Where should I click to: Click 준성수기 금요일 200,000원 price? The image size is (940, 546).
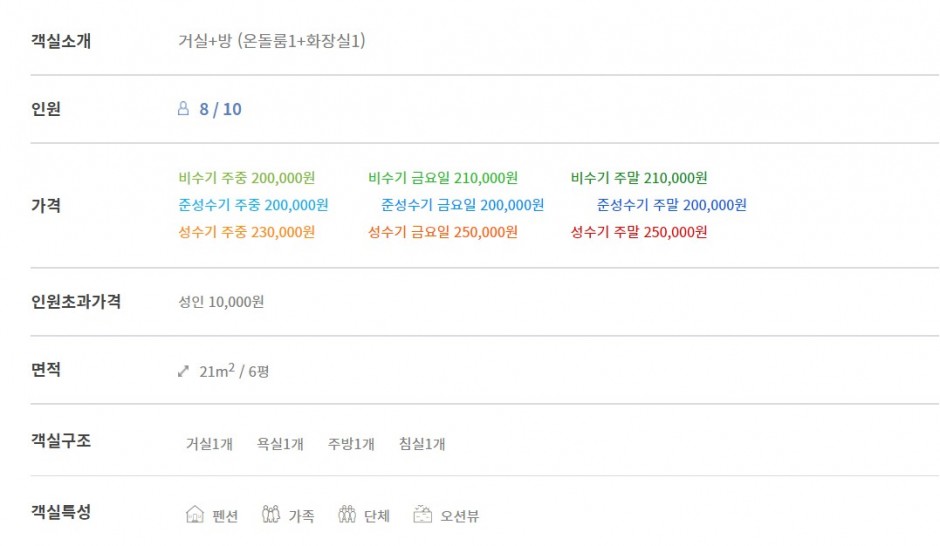pos(463,205)
